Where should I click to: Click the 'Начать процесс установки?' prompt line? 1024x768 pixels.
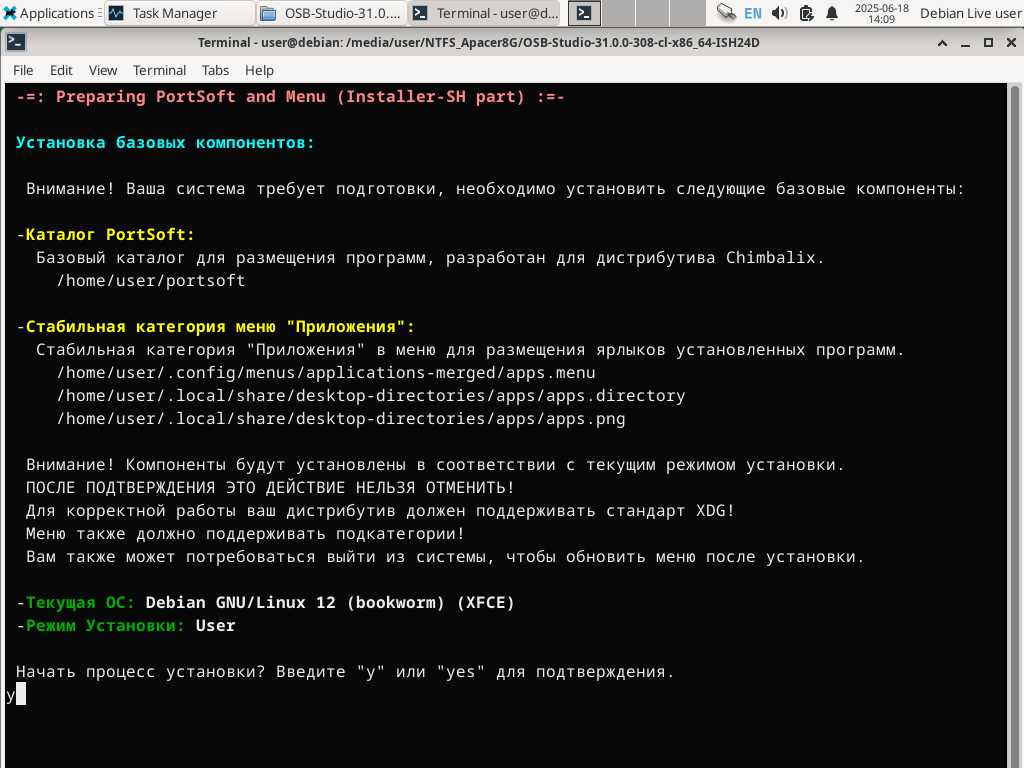click(345, 672)
